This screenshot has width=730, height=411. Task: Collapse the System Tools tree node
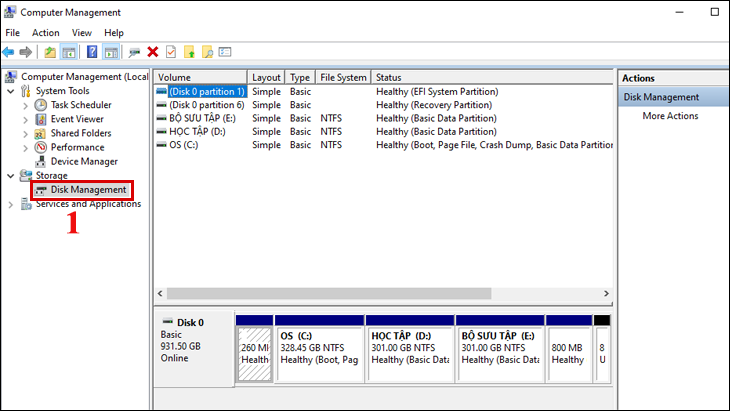pyautogui.click(x=10, y=91)
